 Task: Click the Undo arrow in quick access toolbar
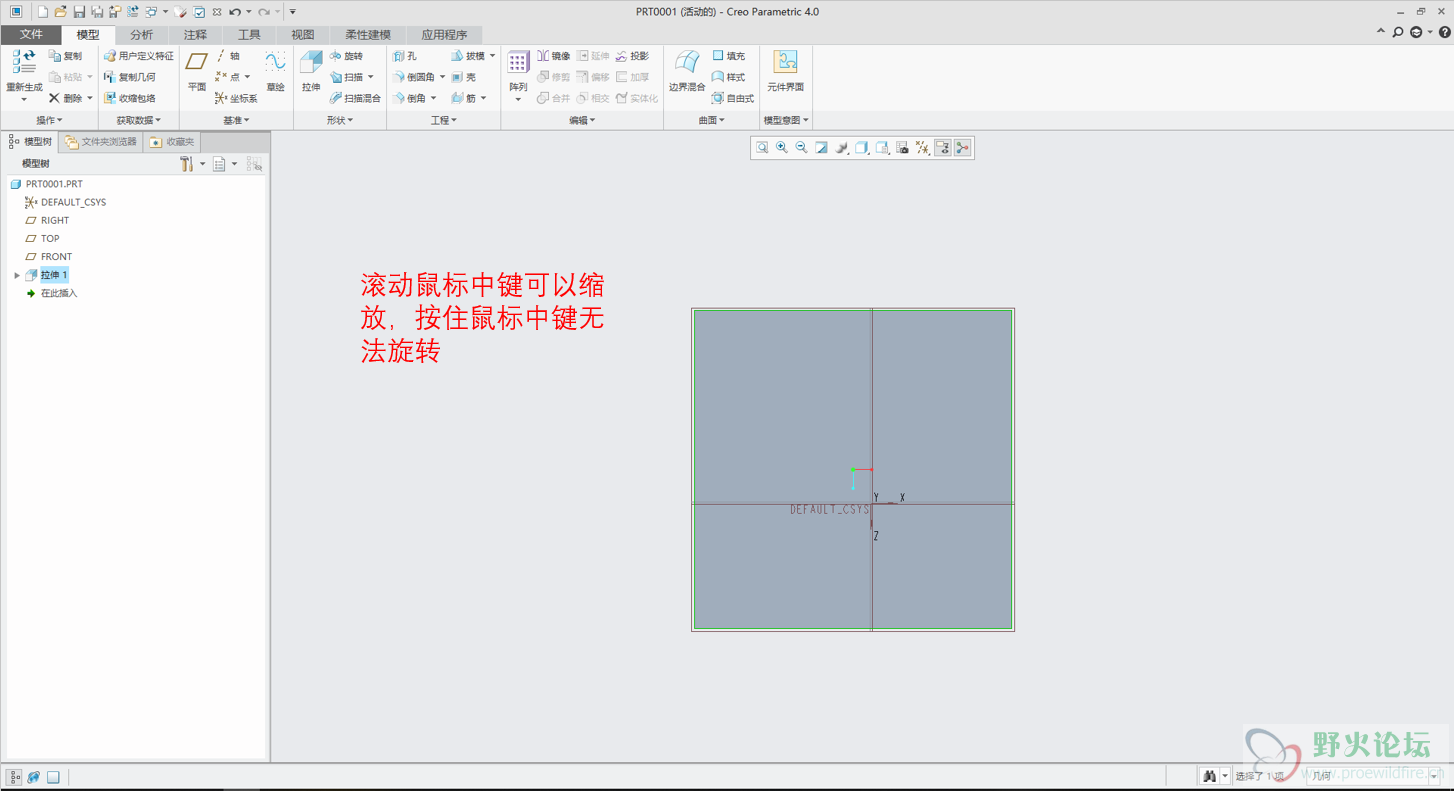[234, 12]
